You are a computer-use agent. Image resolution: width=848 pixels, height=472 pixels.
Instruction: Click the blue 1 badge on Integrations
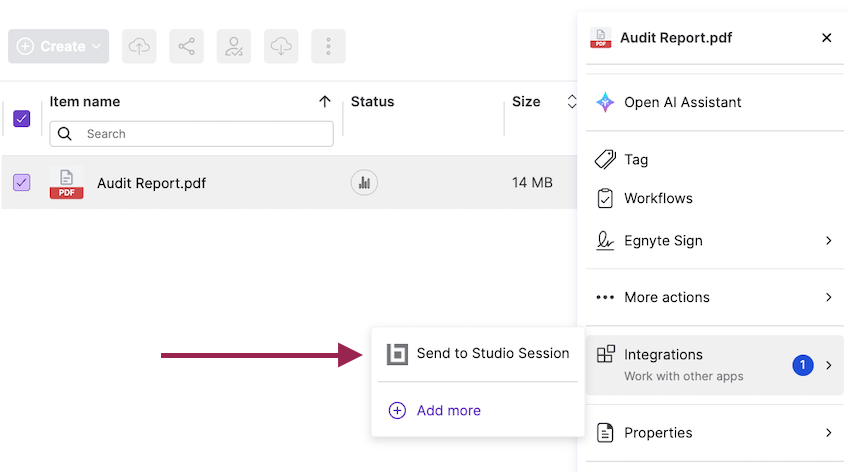coord(803,365)
